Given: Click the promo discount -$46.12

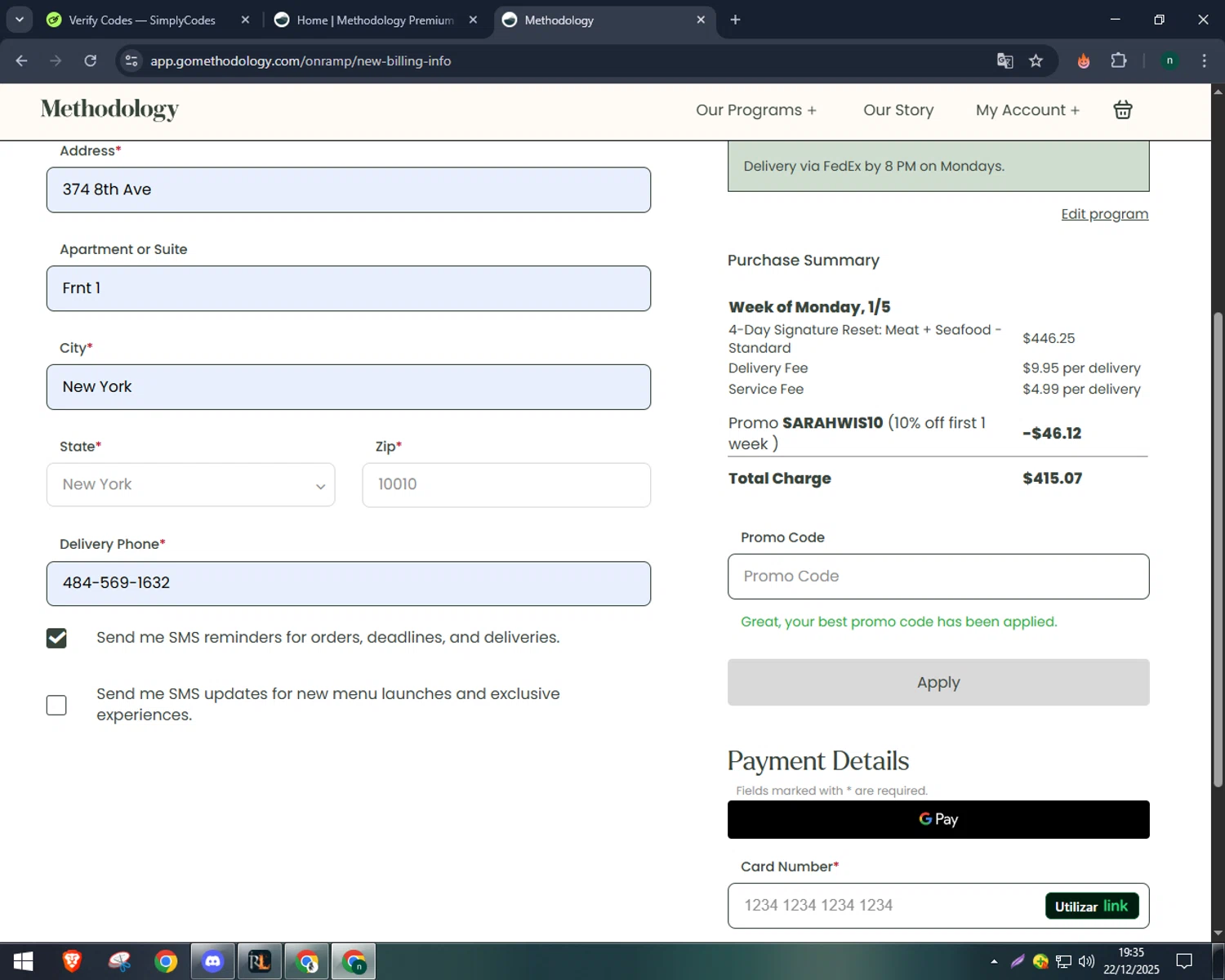Looking at the screenshot, I should [x=1052, y=434].
